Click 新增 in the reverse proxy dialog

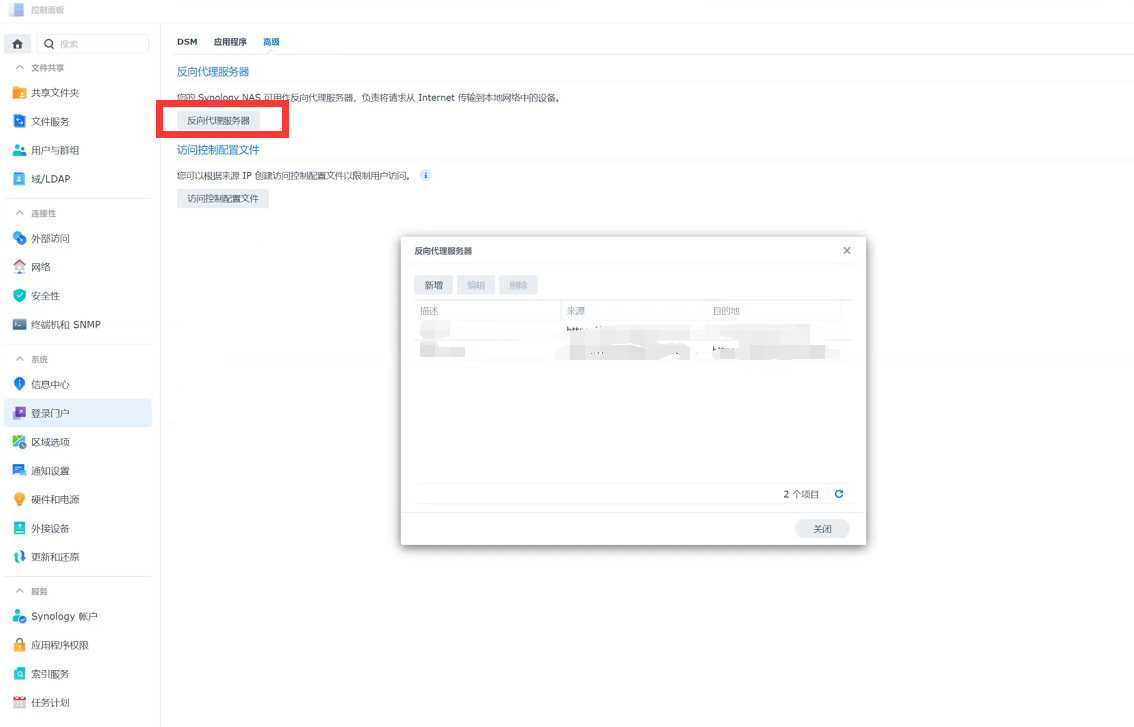click(x=433, y=284)
